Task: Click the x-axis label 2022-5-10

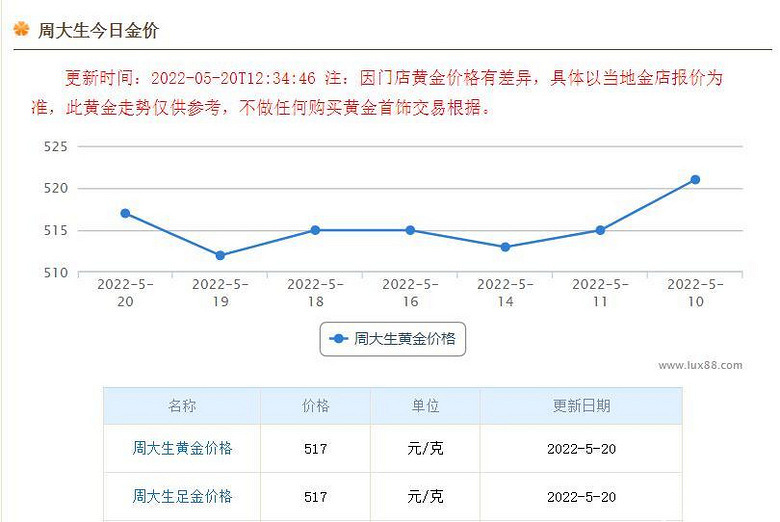Action: pyautogui.click(x=695, y=293)
